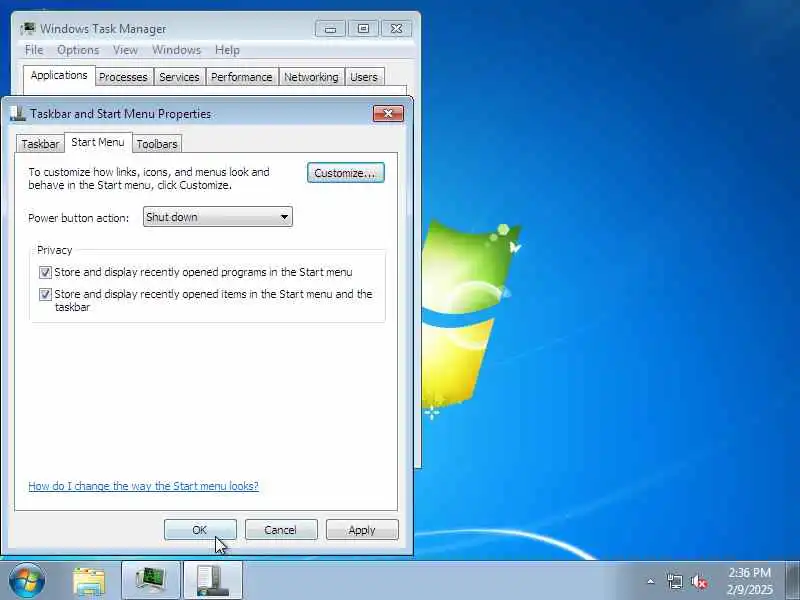This screenshot has width=800, height=600.
Task: Click the Customize... button
Action: click(x=345, y=173)
